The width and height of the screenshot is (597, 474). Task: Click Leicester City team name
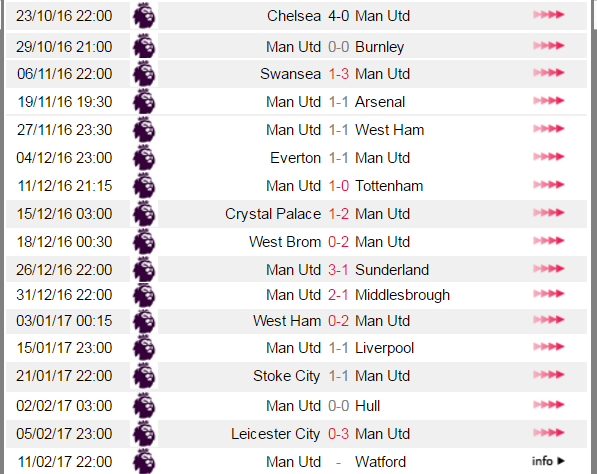coord(276,434)
